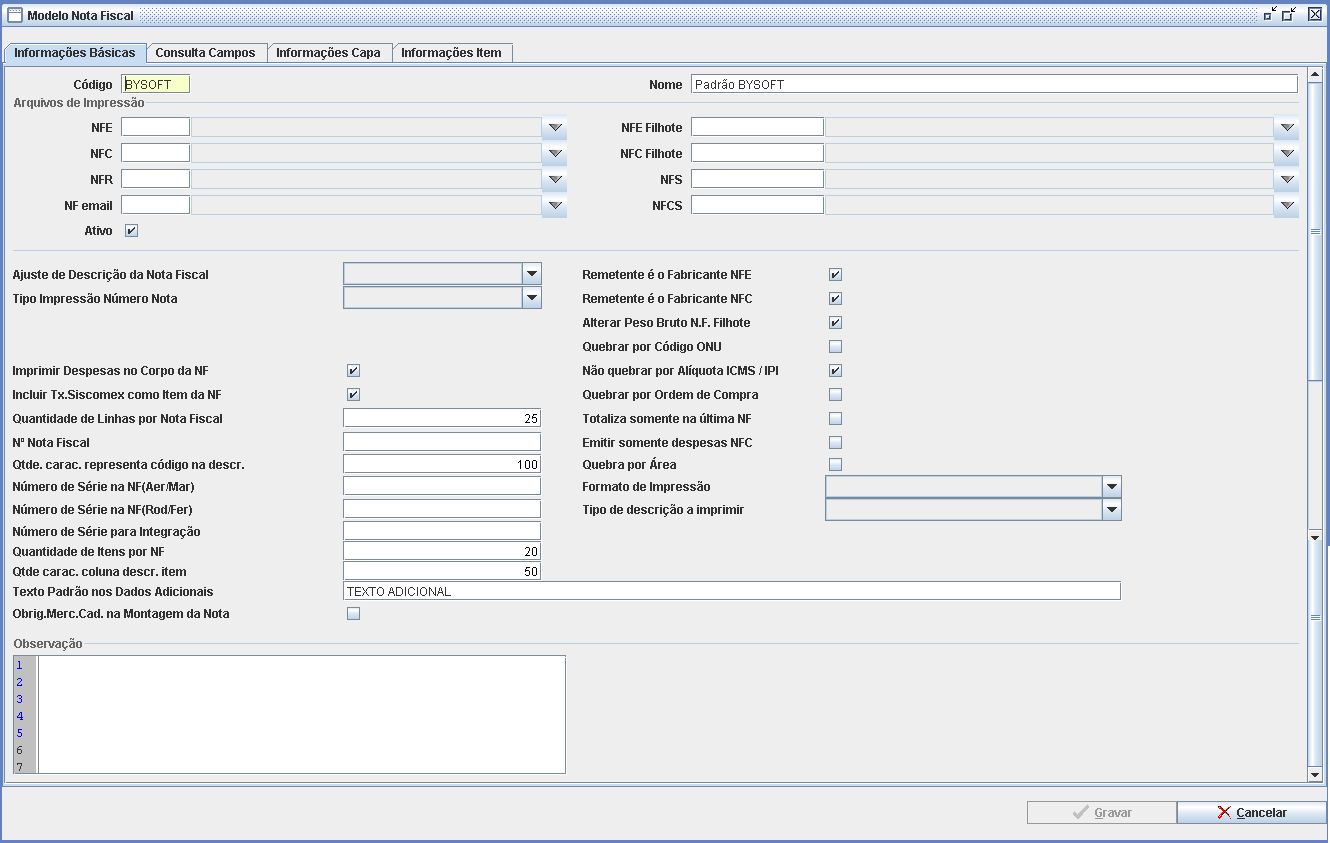This screenshot has height=843, width=1330.
Task: Click the Número de Série na NF(Aer/Mar) field
Action: [x=442, y=486]
